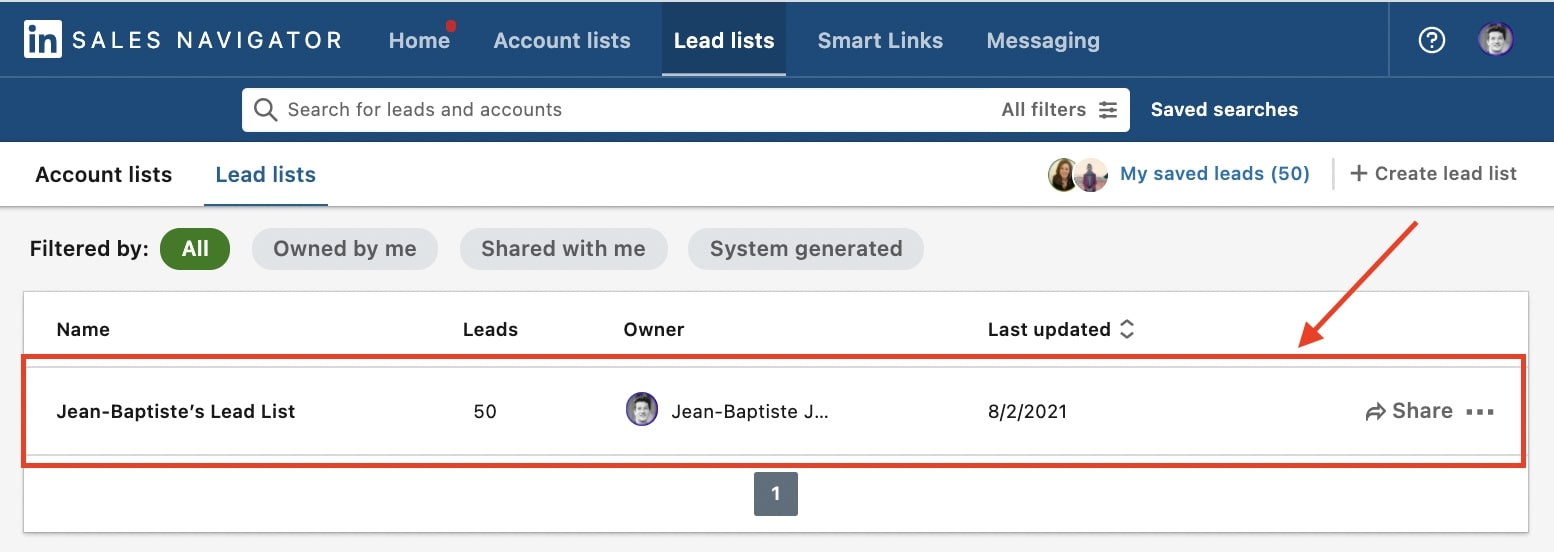Viewport: 1554px width, 552px height.
Task: Open the profile avatar menu in header
Action: (x=1496, y=40)
